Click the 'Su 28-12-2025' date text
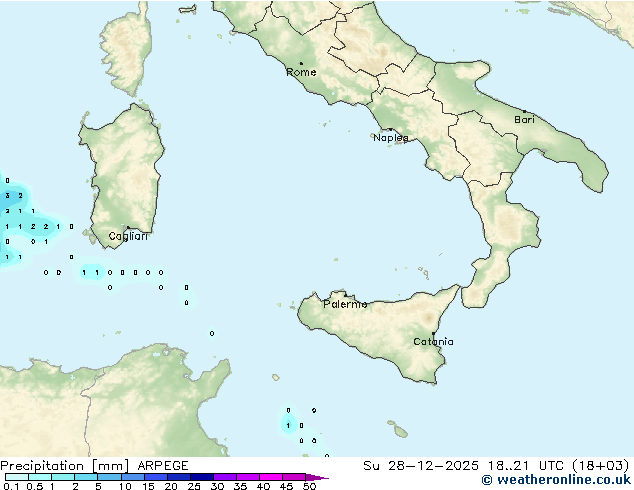The width and height of the screenshot is (634, 490). (x=421, y=466)
